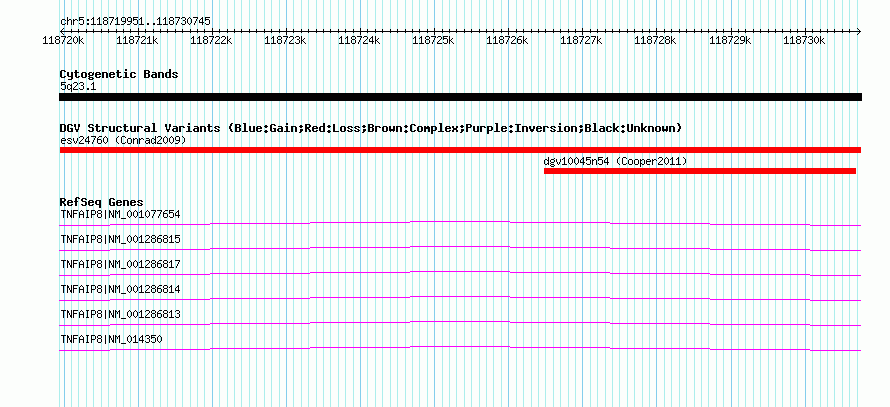The width and height of the screenshot is (890, 407).
Task: Click the 118729k ruler tick label
Action: click(x=731, y=40)
